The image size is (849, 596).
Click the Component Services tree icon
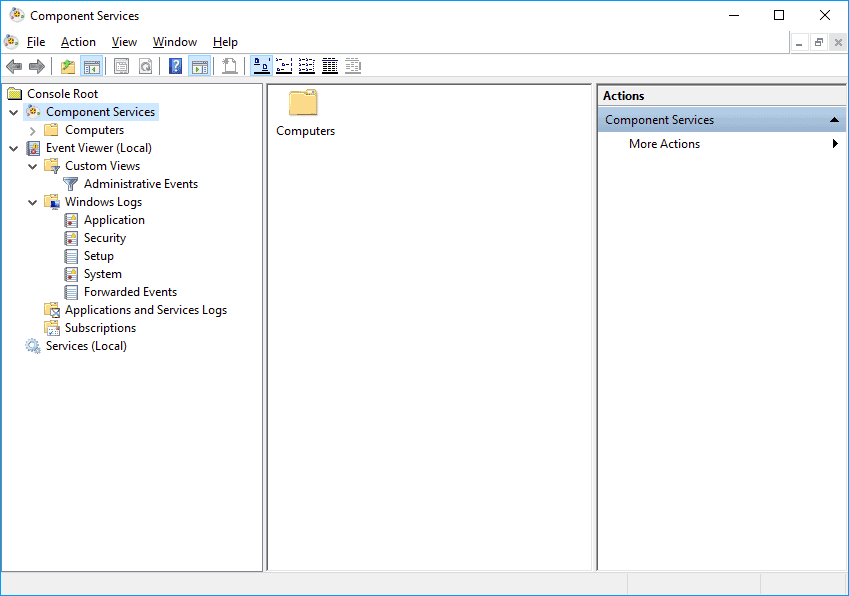(33, 112)
